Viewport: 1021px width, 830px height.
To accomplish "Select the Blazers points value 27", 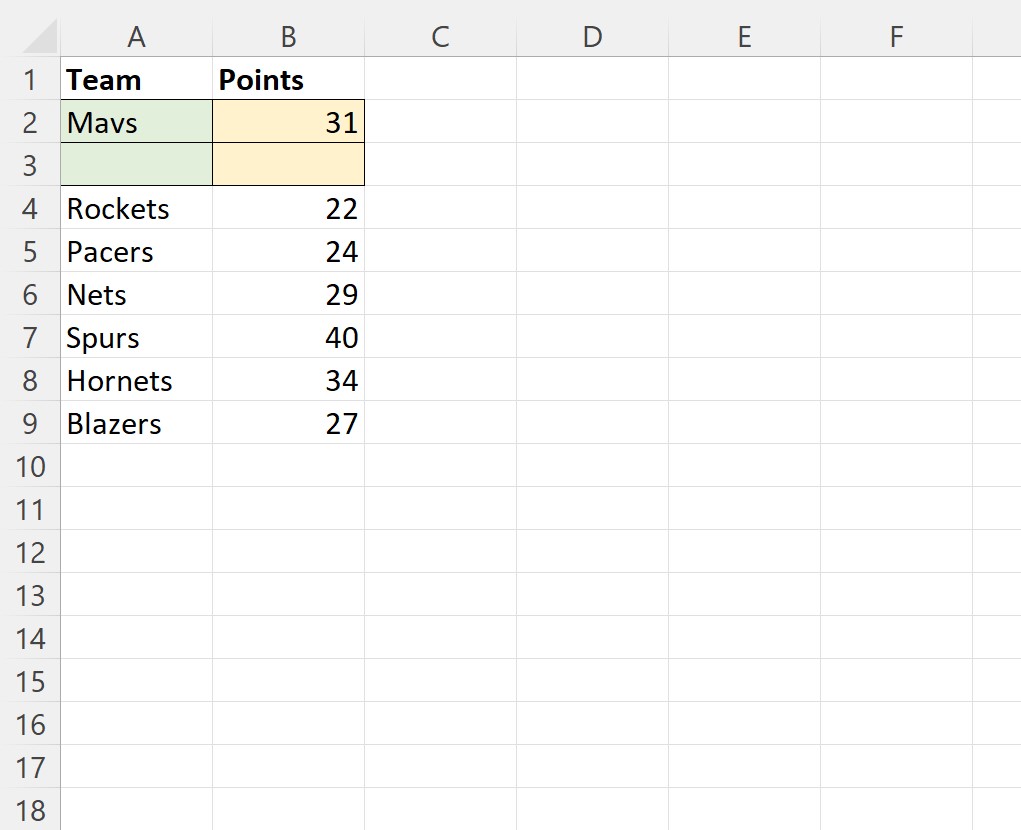I will [288, 423].
